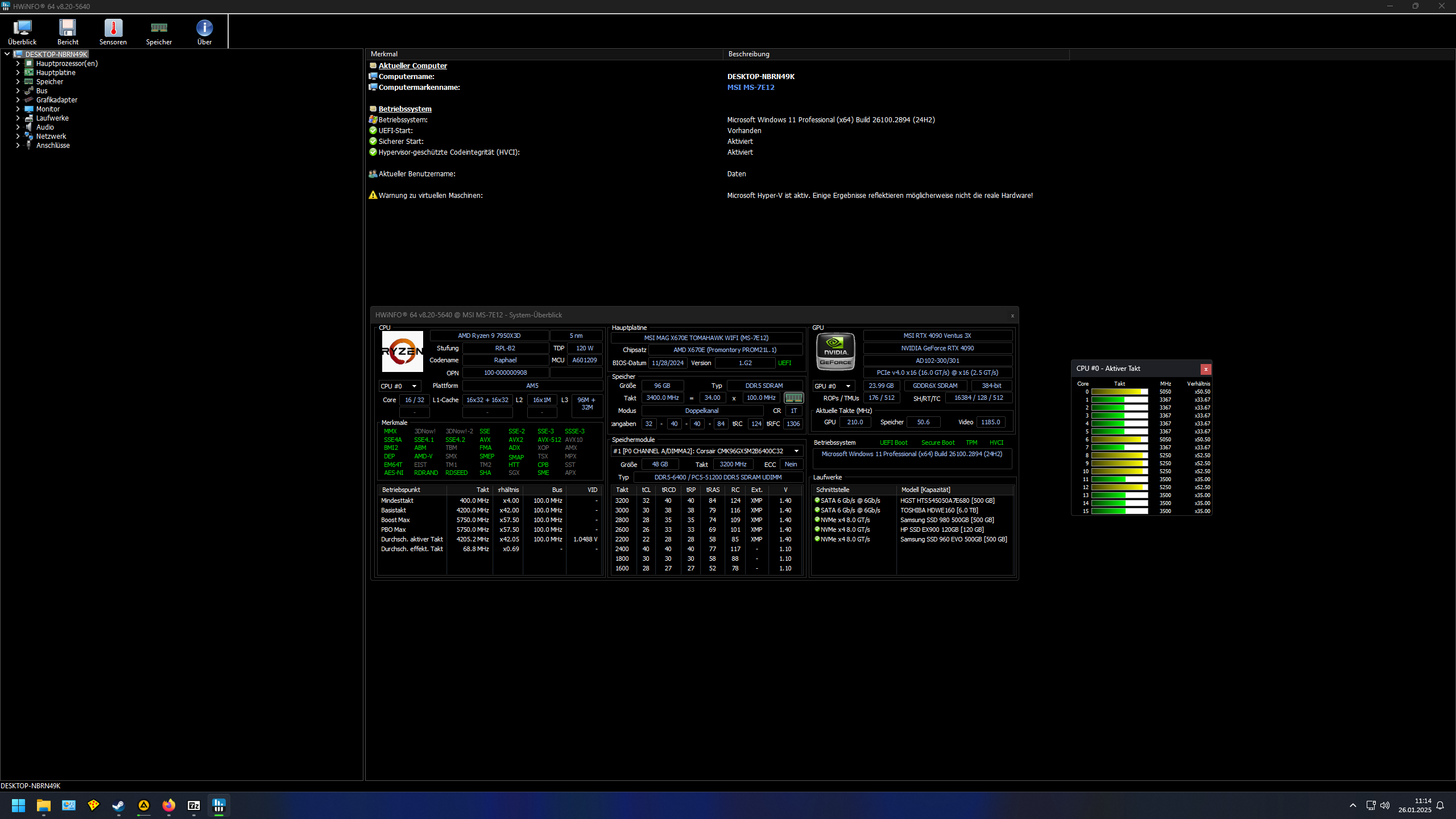Click the Hauptplatine tree icon
1456x819 pixels.
29,73
